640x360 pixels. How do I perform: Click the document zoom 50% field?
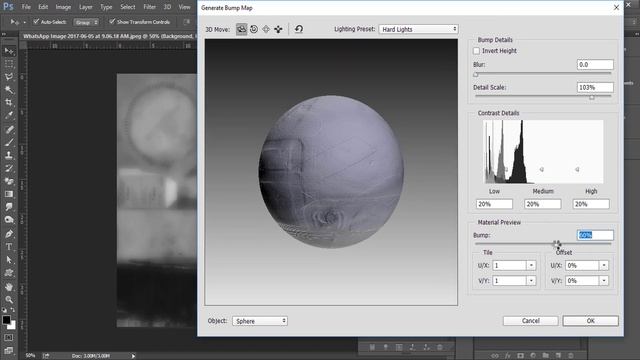coord(30,356)
